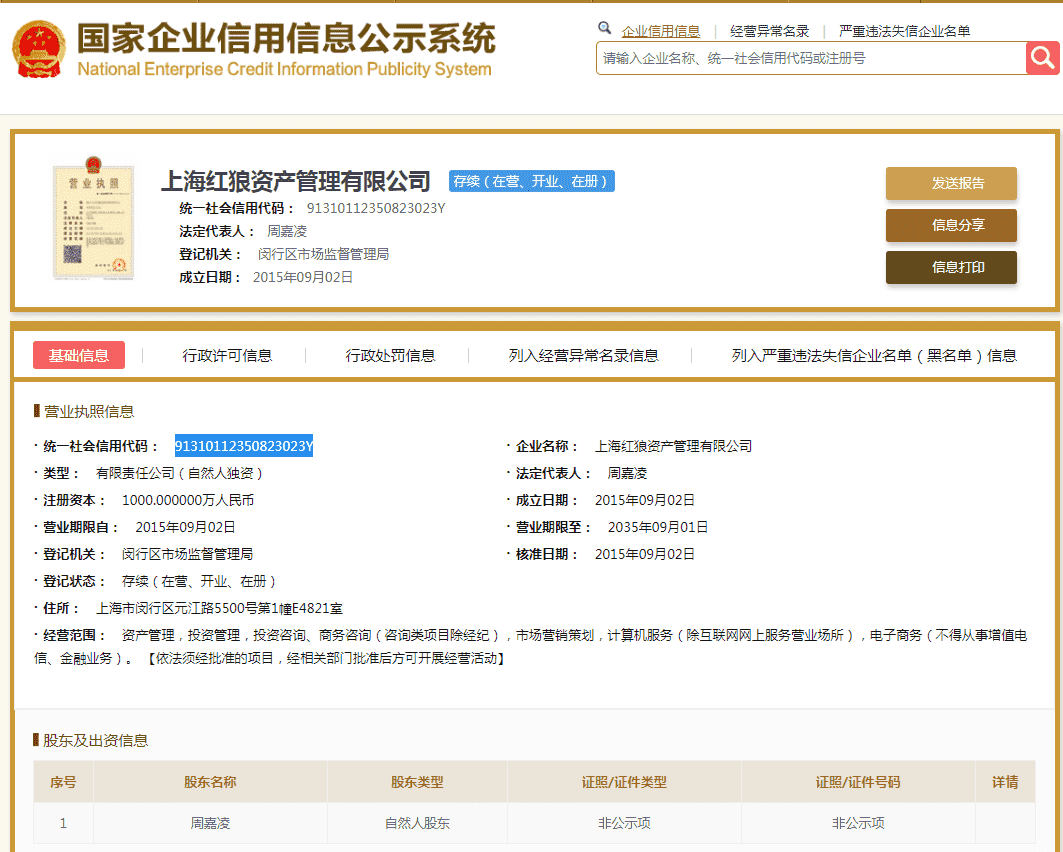
Task: Switch to the 行政许可信息 tab
Action: 227,355
